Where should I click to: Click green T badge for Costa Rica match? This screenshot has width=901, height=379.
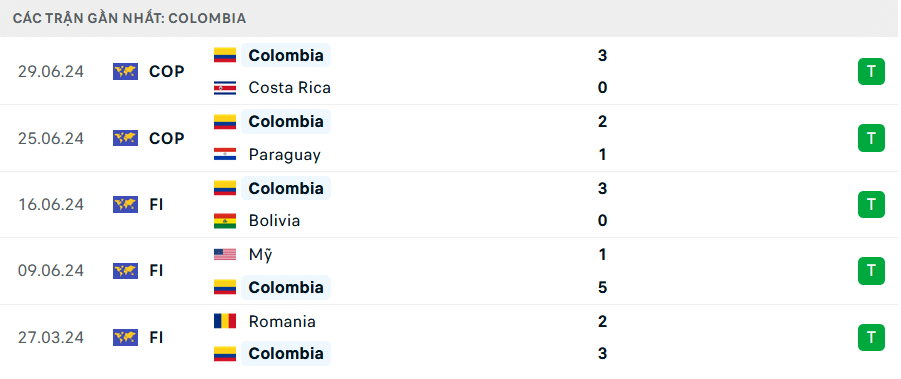(x=871, y=71)
